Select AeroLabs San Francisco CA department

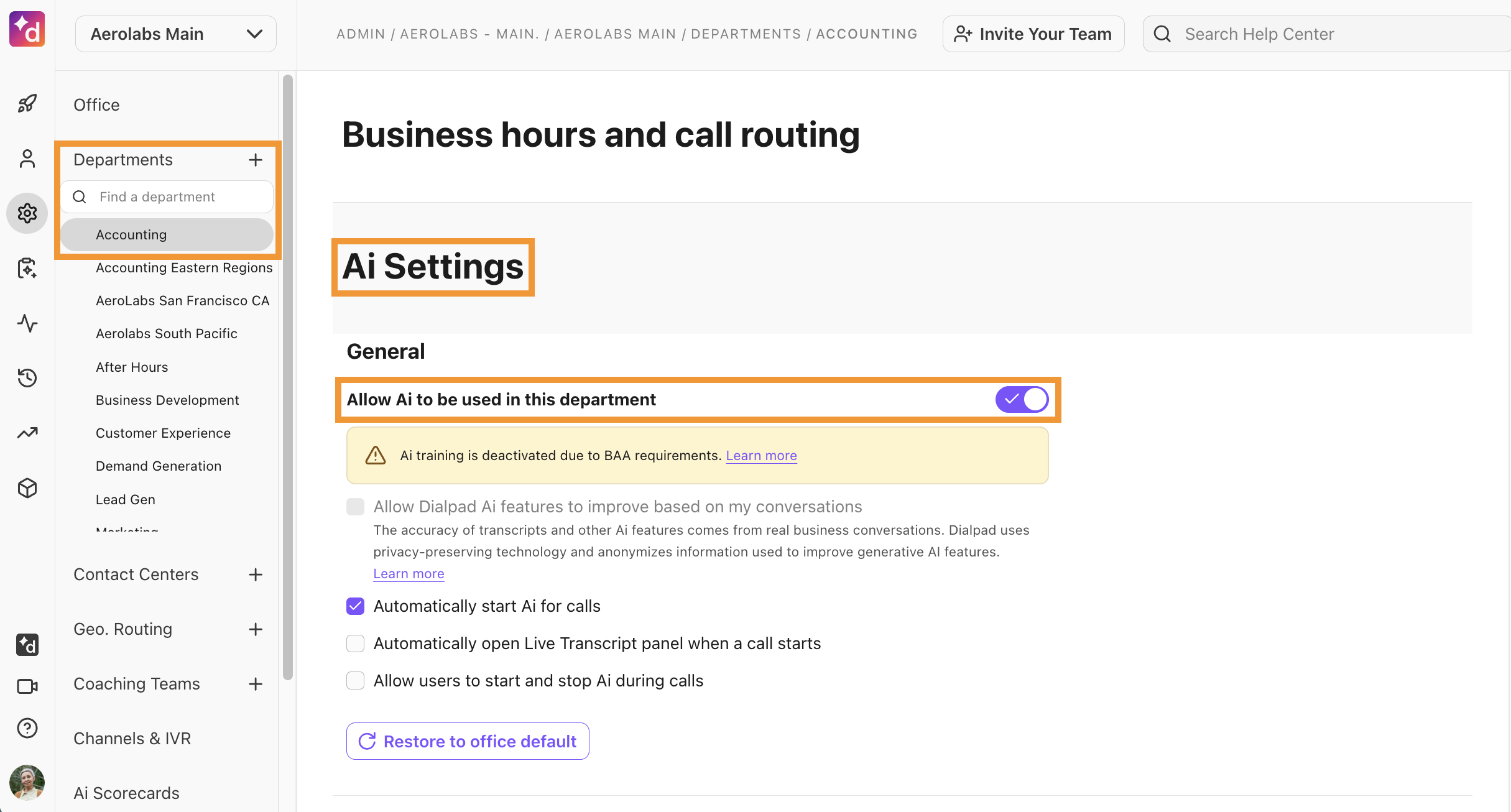tap(182, 300)
